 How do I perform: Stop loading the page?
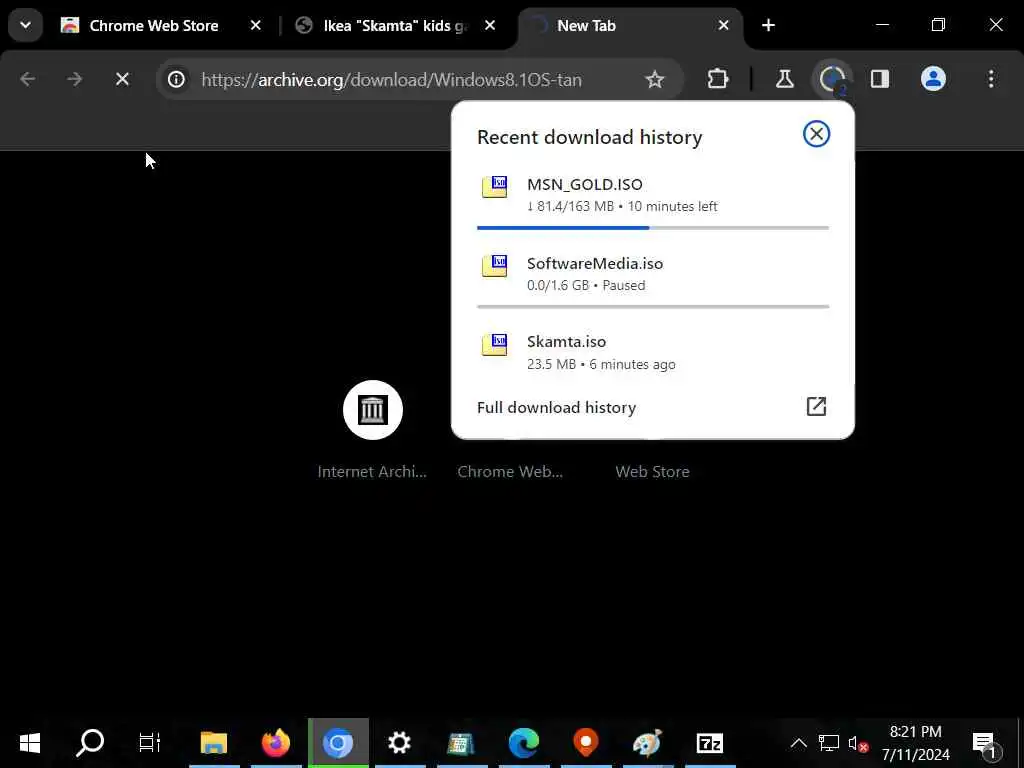pyautogui.click(x=122, y=80)
